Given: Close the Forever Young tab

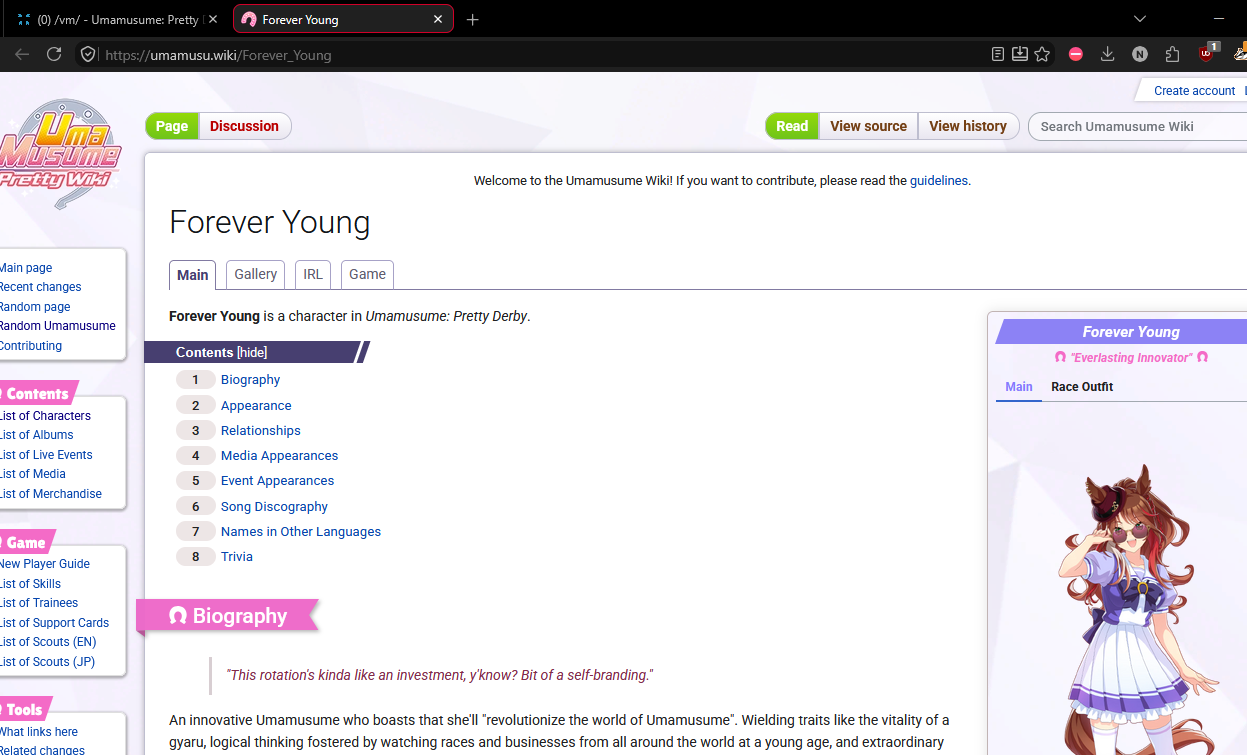Looking at the screenshot, I should pyautogui.click(x=437, y=19).
